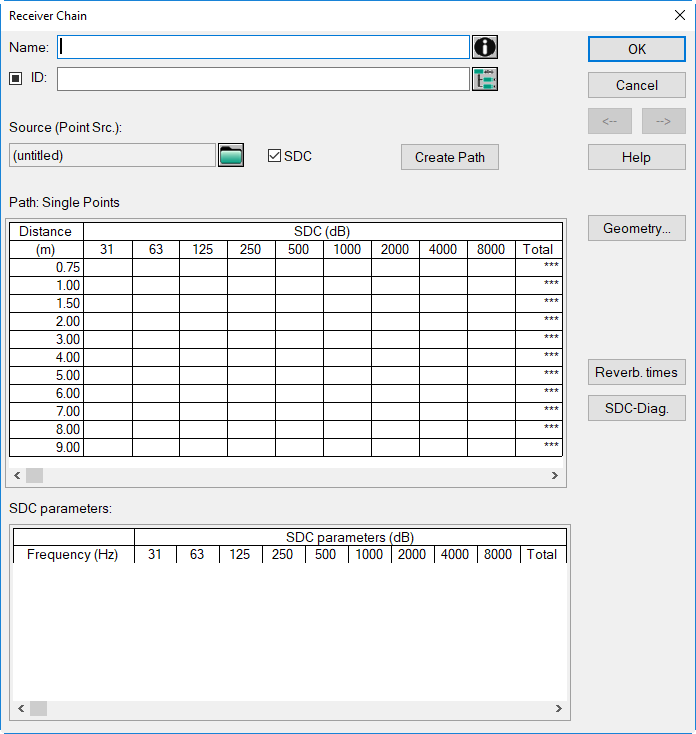Click the Total cell in the 9.00 row
The height and width of the screenshot is (734, 696).
click(x=539, y=448)
